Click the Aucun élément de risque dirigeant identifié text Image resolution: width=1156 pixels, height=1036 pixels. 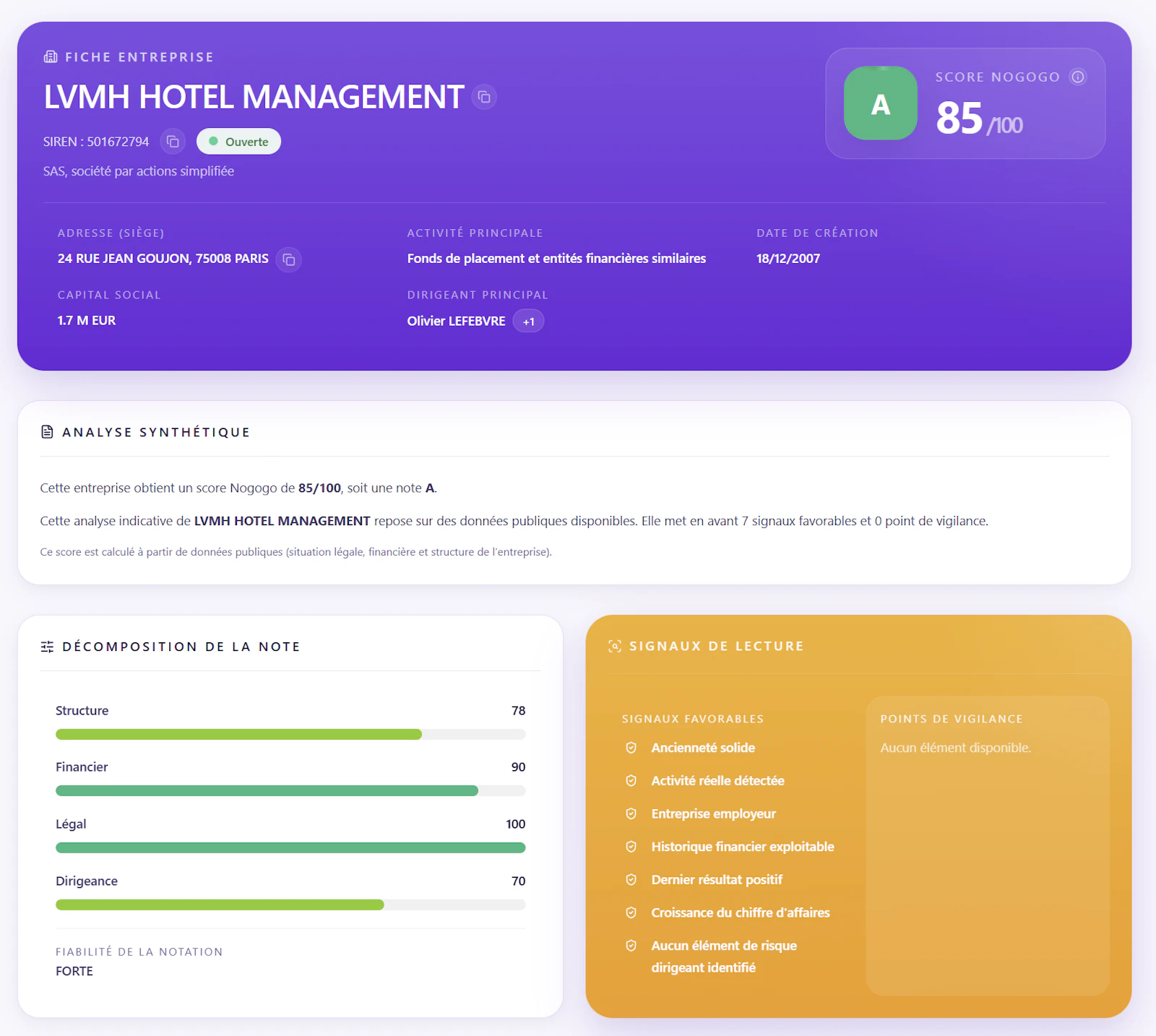(724, 957)
